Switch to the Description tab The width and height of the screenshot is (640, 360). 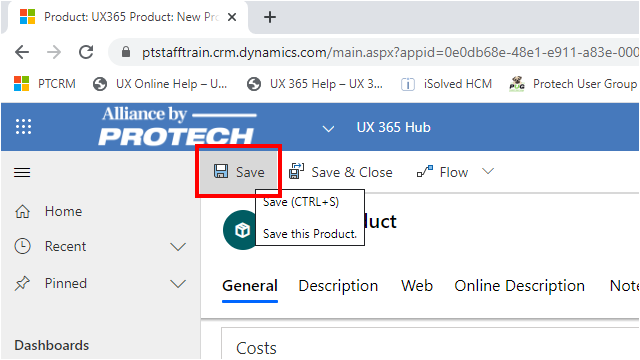point(338,286)
